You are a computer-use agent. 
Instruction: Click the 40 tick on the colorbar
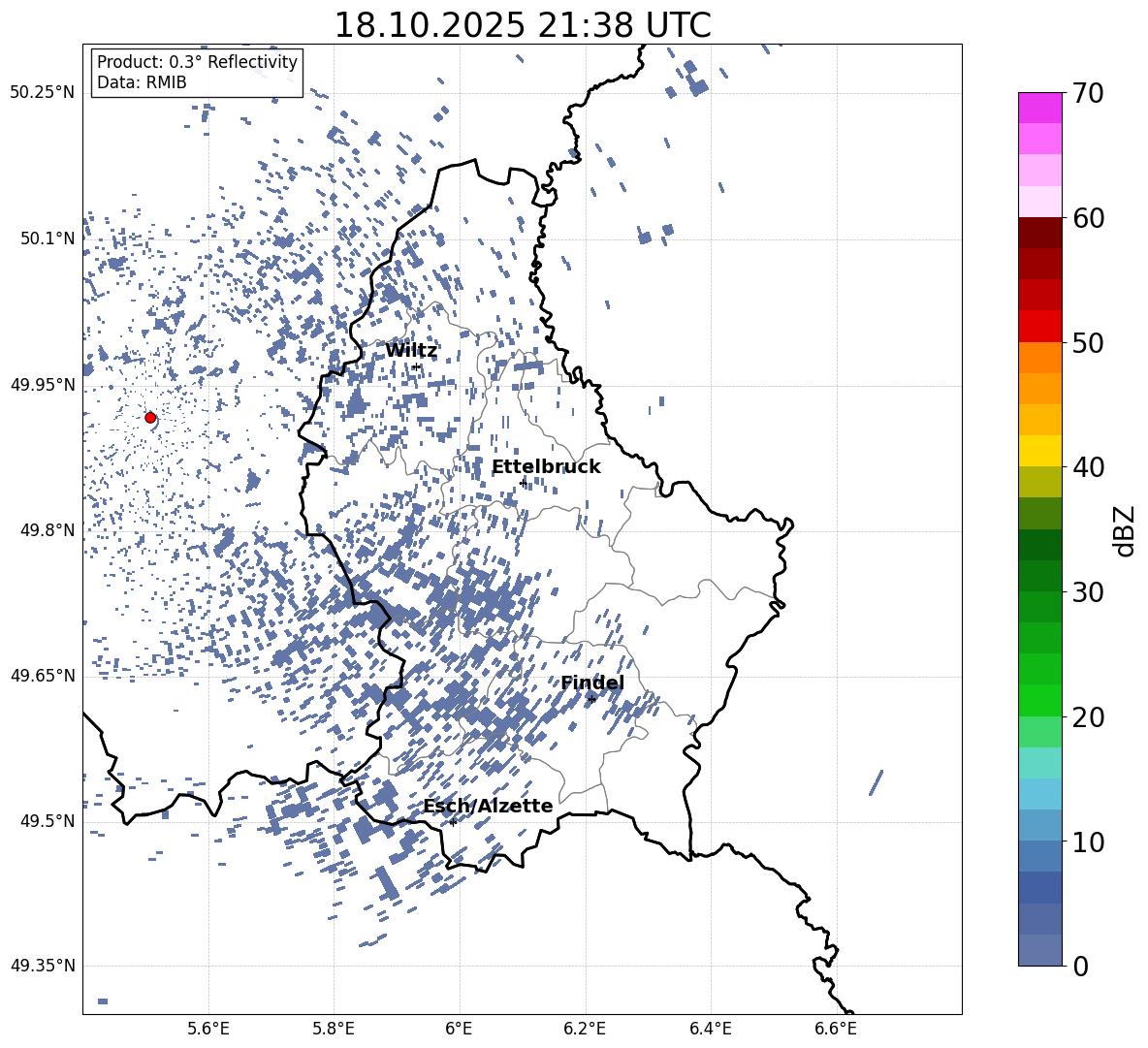tap(1088, 467)
